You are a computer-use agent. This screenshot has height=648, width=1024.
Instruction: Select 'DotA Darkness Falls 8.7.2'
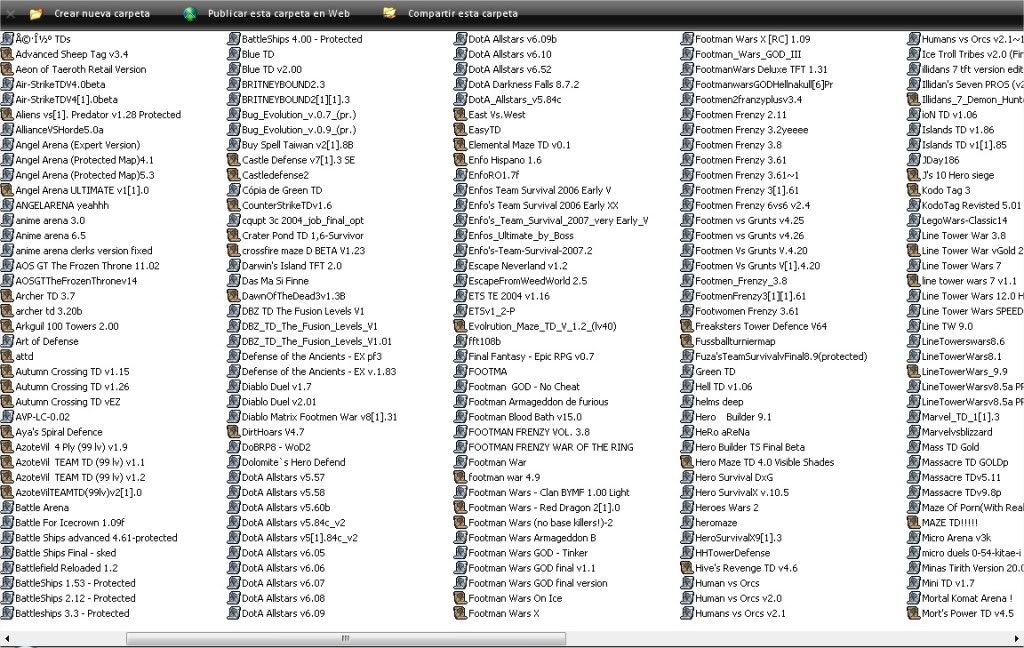[523, 84]
